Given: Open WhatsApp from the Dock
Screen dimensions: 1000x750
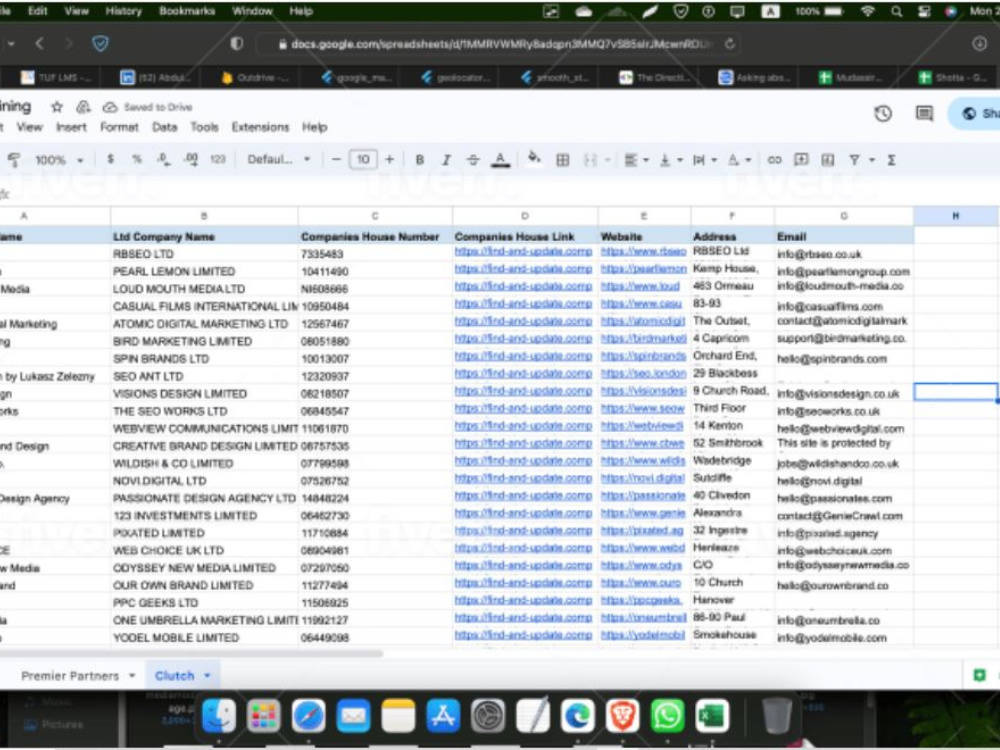Looking at the screenshot, I should [x=667, y=716].
